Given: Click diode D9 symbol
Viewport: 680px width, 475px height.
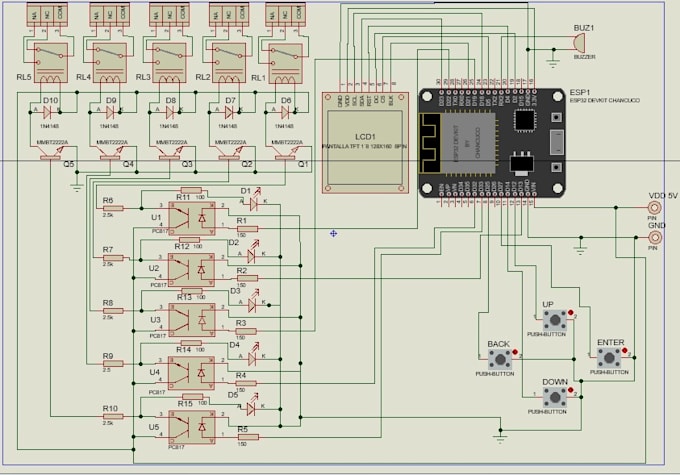Looking at the screenshot, I should (x=110, y=113).
